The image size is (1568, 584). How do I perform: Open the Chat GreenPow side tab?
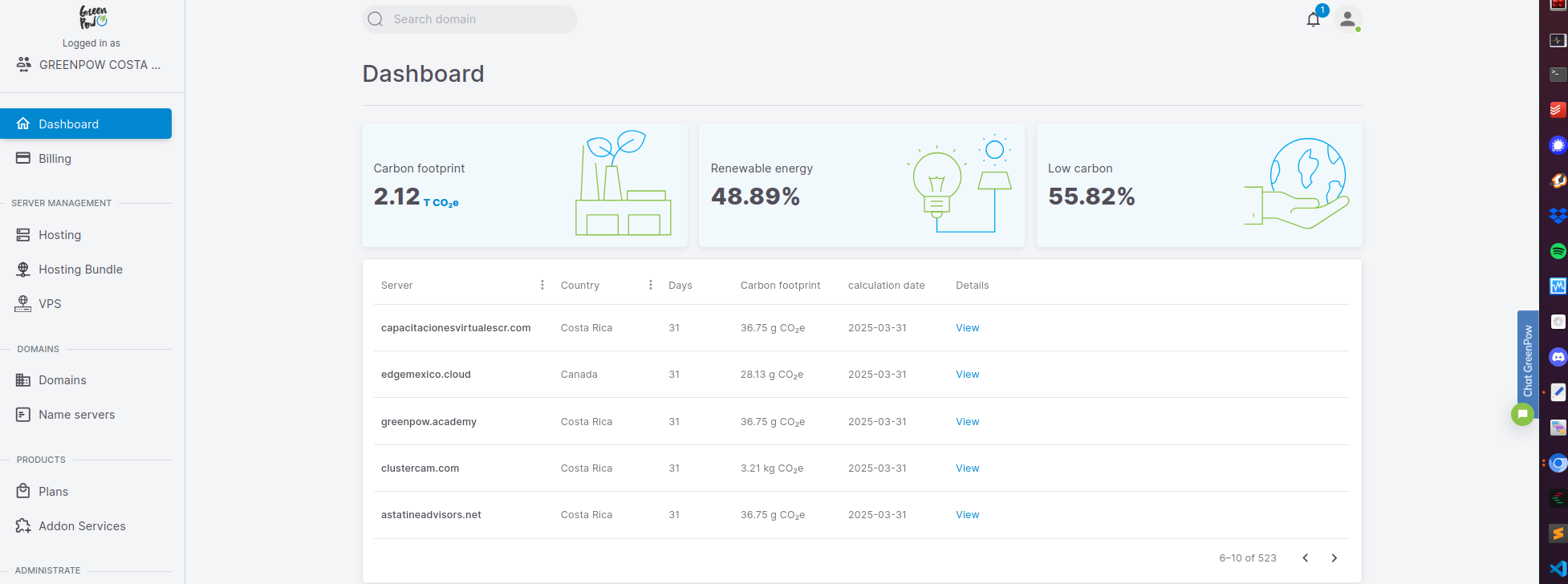(x=1527, y=361)
